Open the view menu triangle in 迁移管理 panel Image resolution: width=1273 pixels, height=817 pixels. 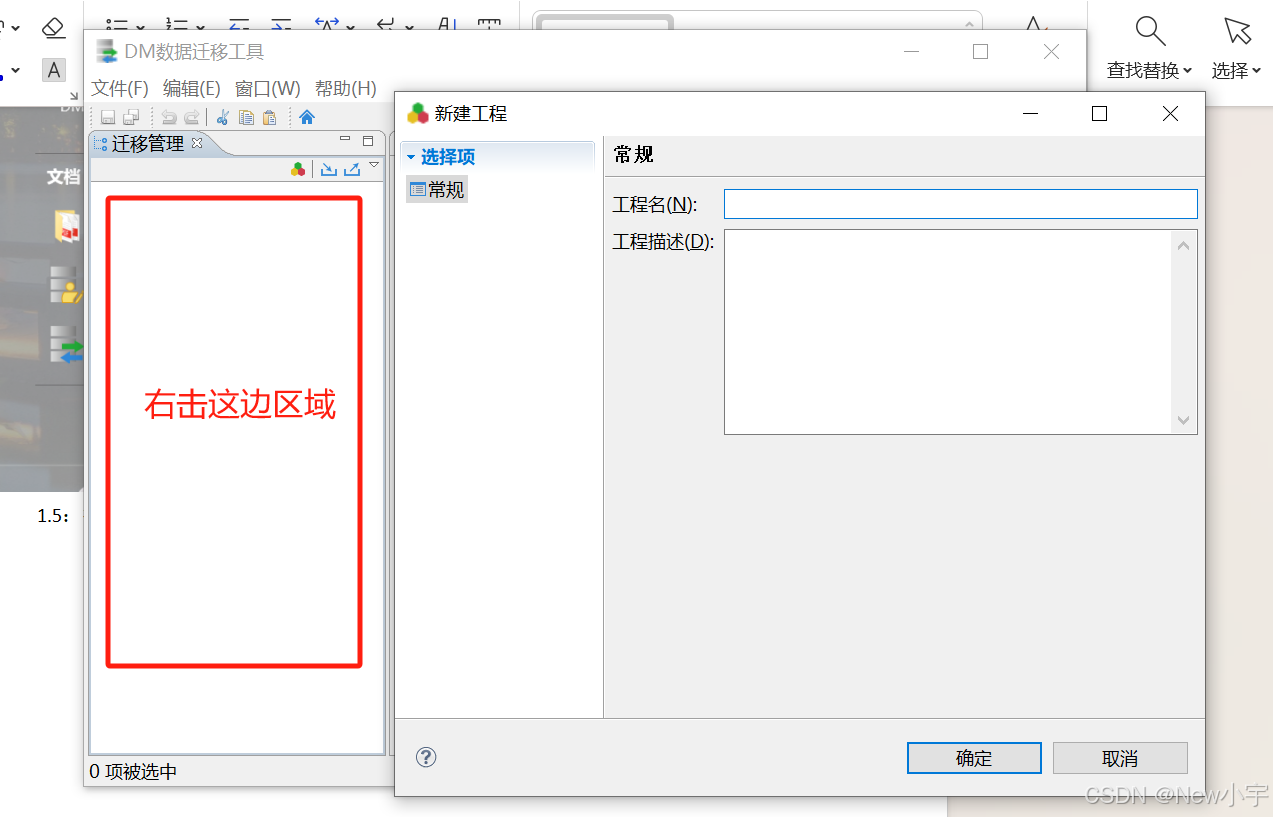[374, 166]
